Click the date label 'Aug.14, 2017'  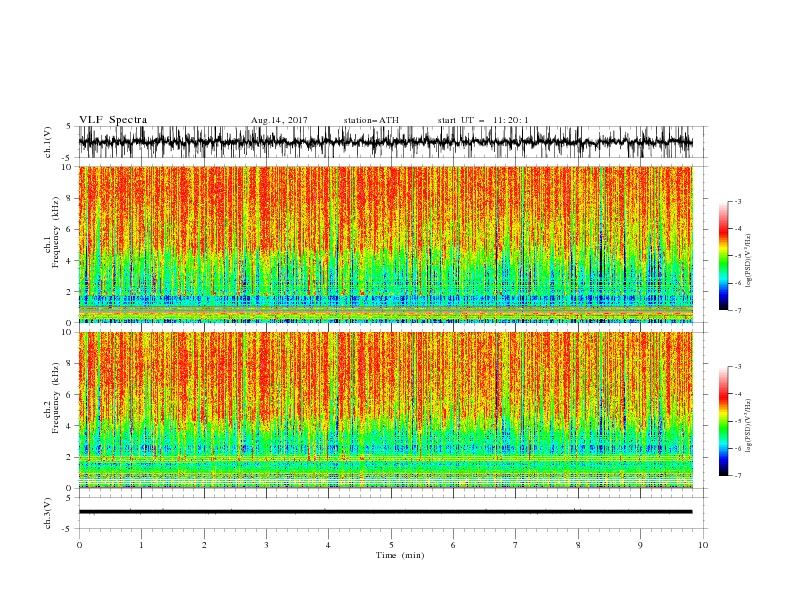279,120
